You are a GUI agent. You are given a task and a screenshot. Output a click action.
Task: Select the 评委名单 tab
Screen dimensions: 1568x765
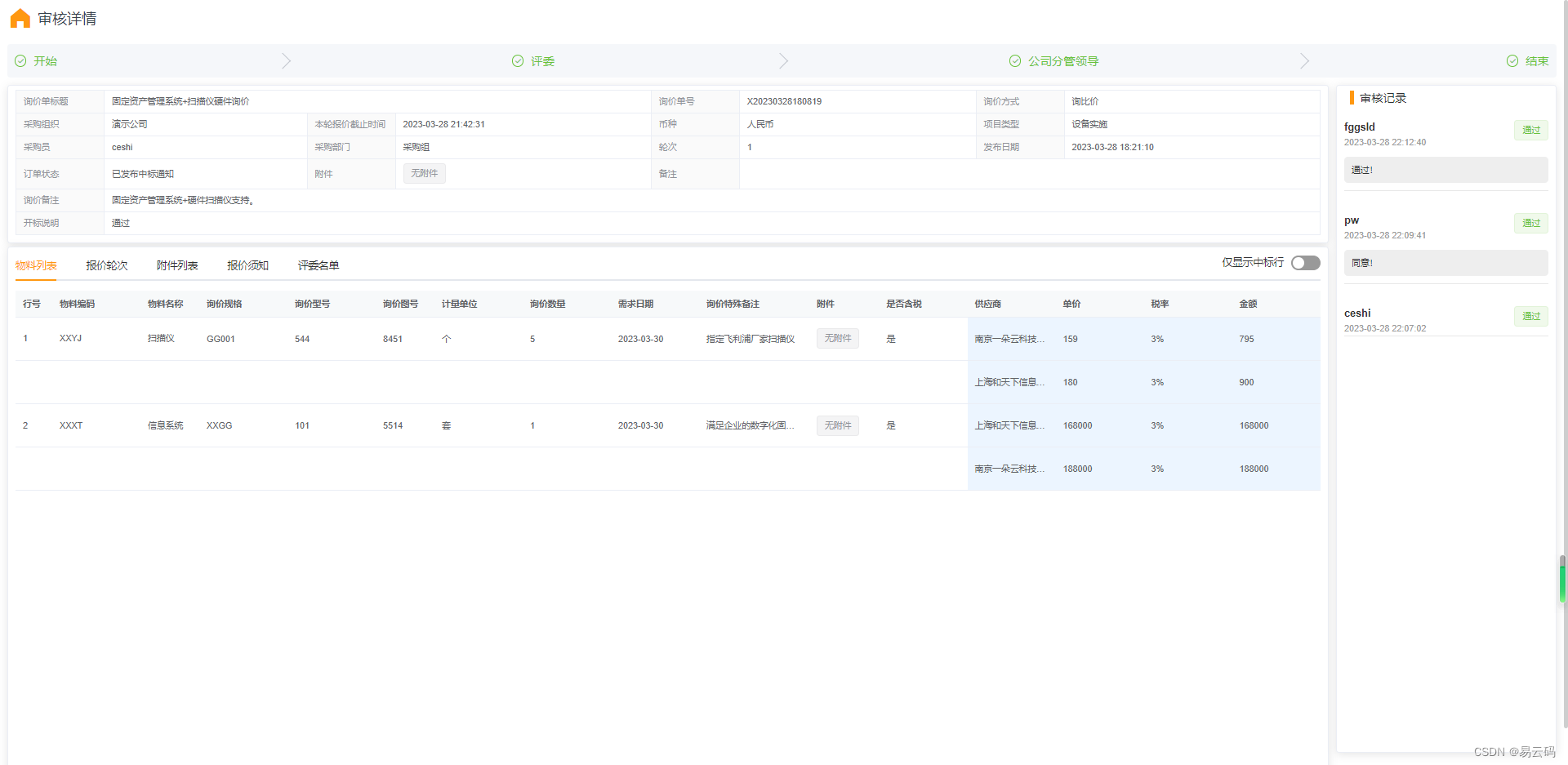coord(318,265)
